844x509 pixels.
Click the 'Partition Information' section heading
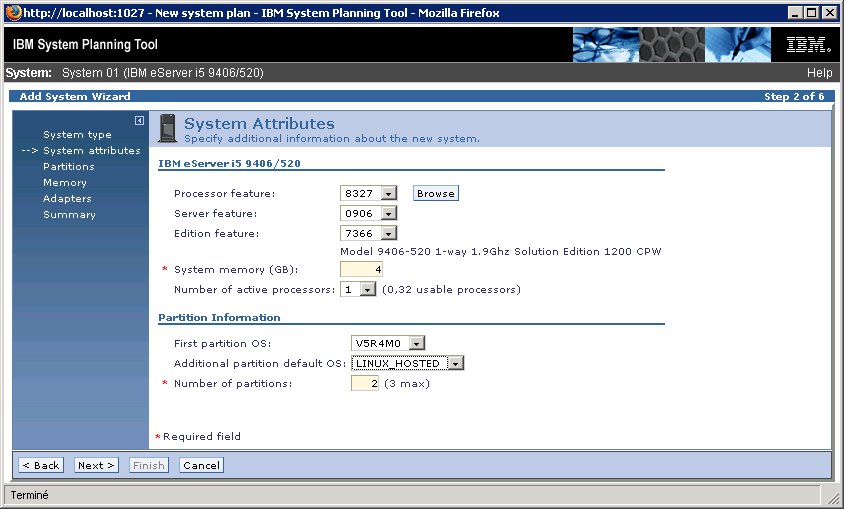(x=219, y=317)
